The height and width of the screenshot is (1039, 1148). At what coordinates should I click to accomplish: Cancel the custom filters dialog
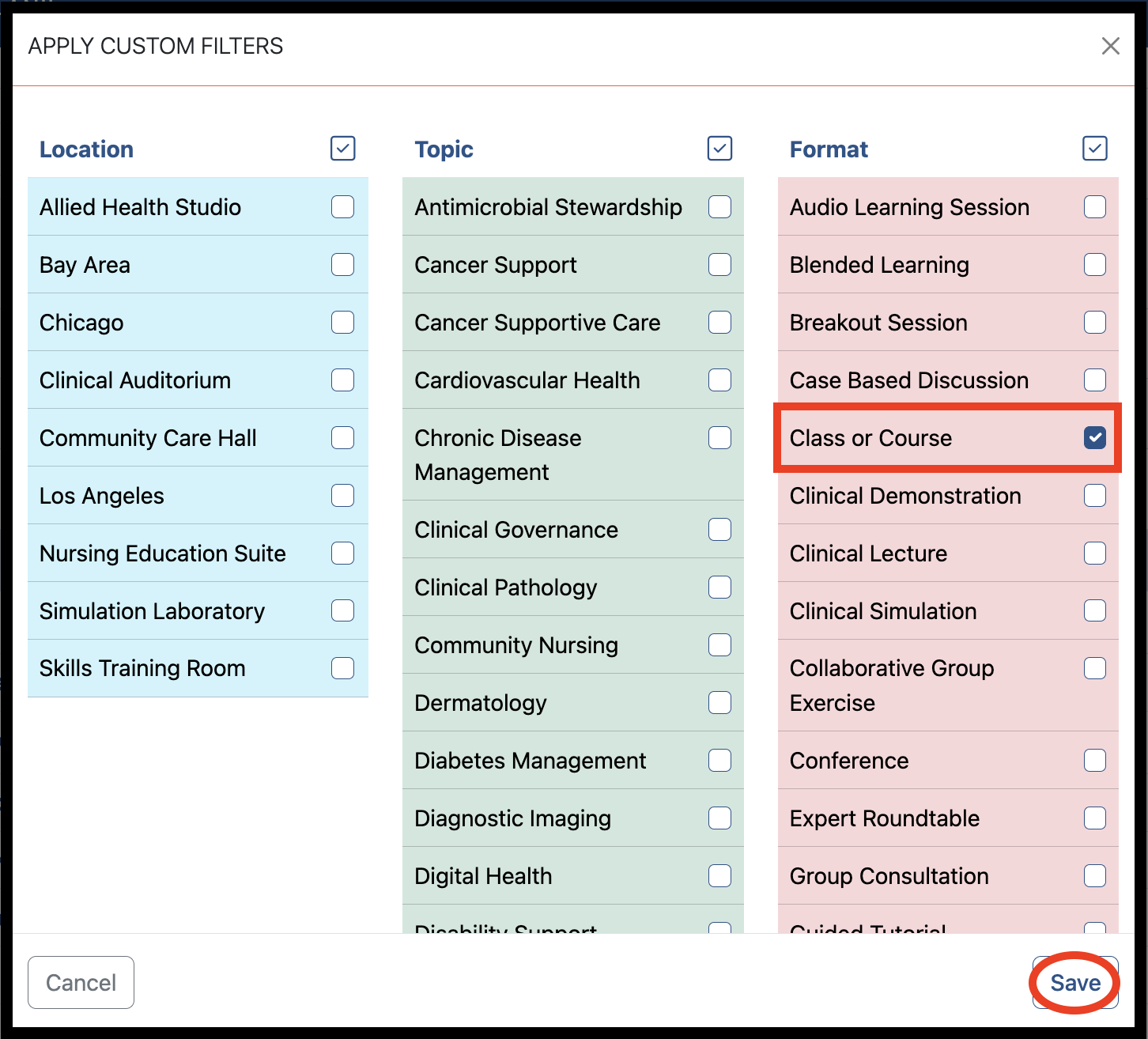coord(81,983)
